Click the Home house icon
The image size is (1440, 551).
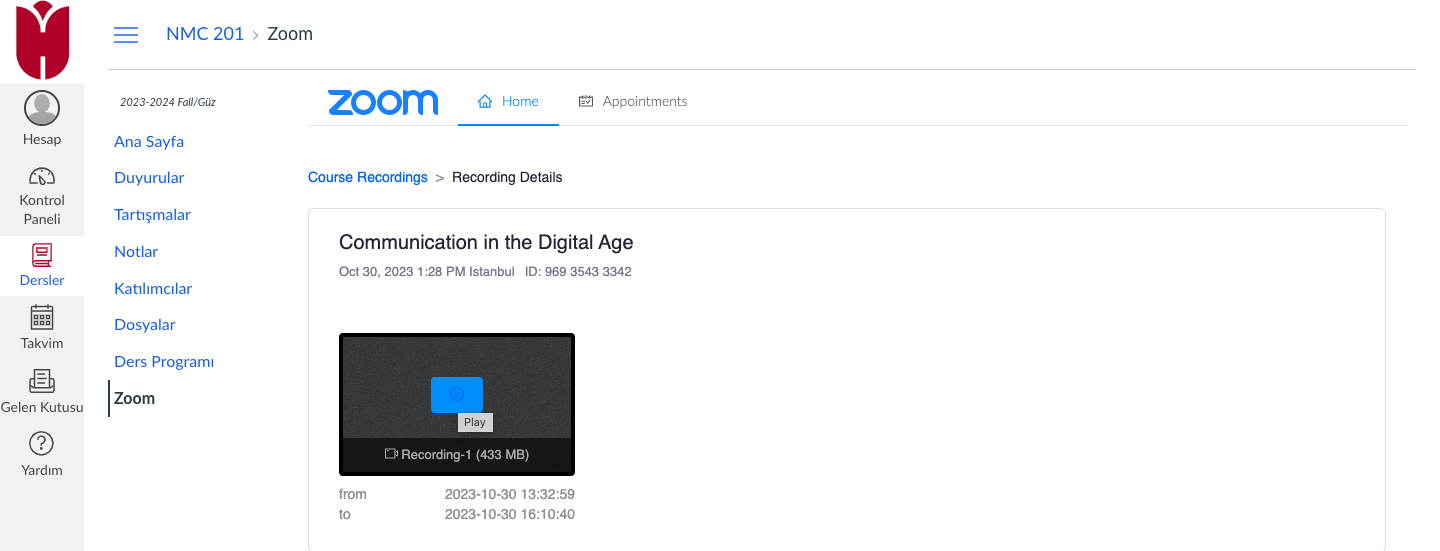coord(485,101)
